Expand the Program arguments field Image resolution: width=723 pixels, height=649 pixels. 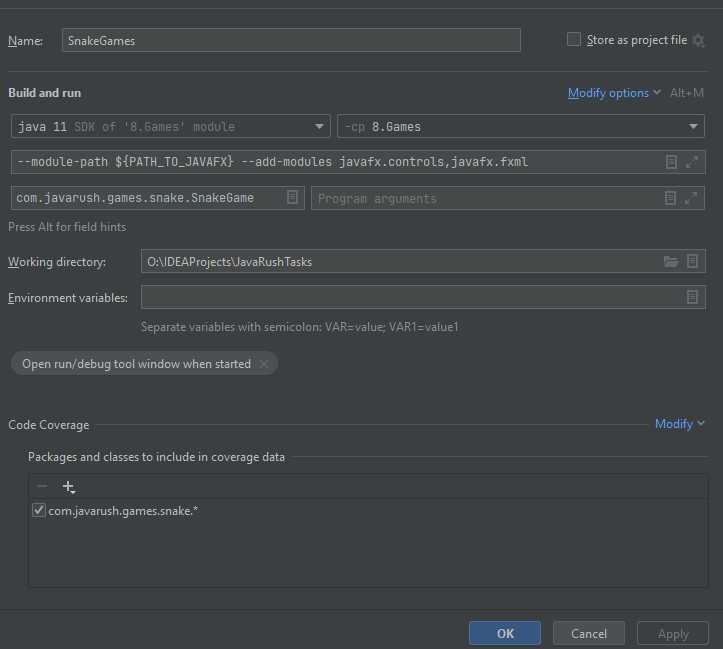(691, 198)
